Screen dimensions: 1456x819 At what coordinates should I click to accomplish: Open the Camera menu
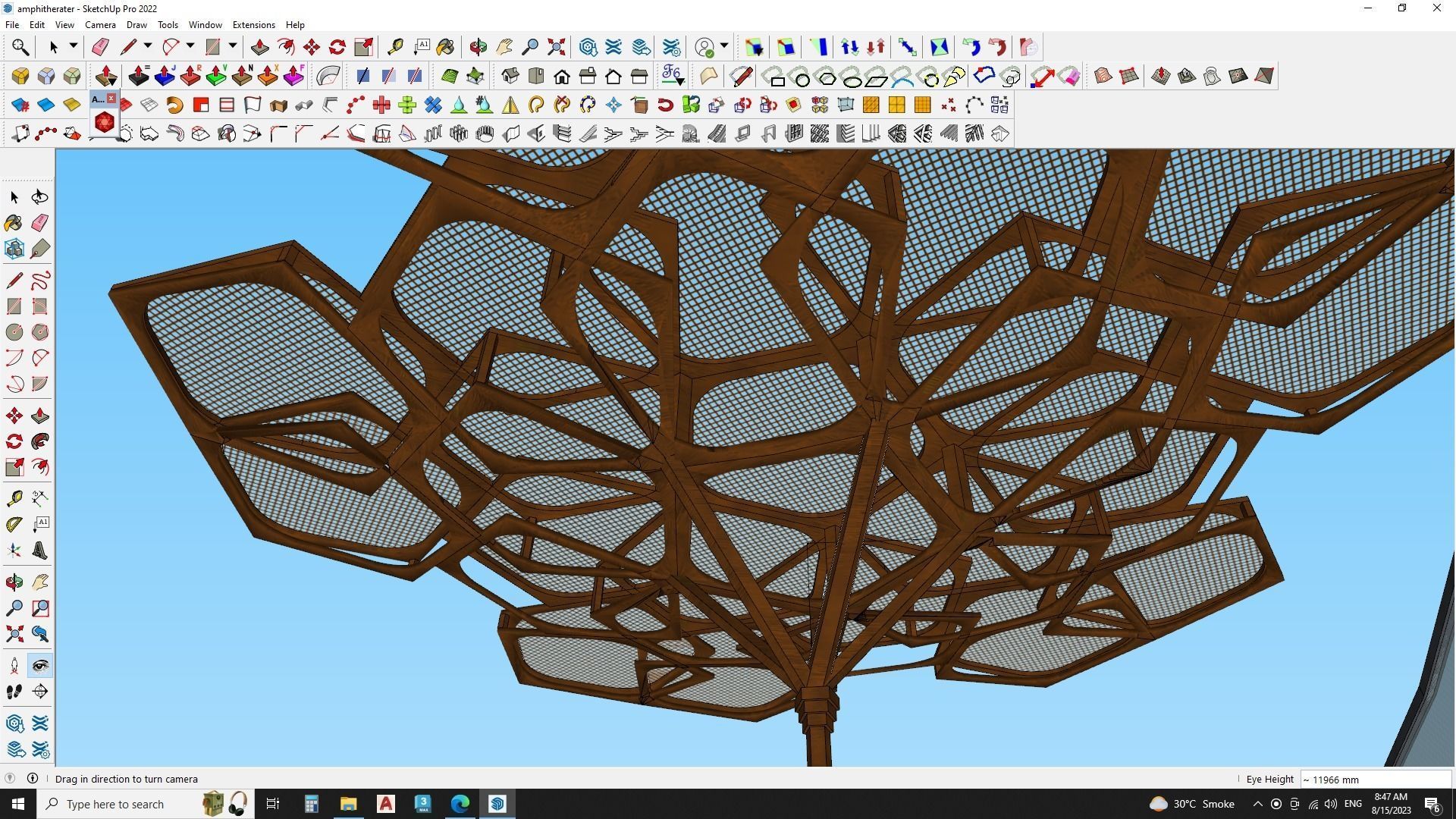coord(100,25)
